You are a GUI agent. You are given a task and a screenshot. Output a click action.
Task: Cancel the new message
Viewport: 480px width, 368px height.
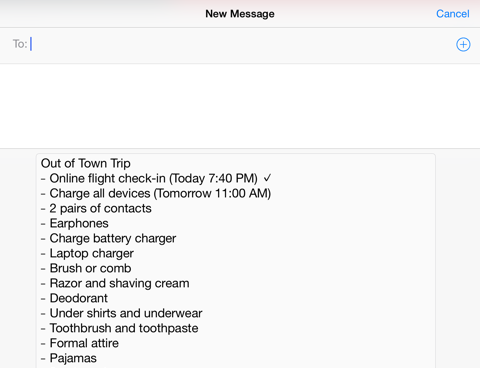pyautogui.click(x=453, y=14)
